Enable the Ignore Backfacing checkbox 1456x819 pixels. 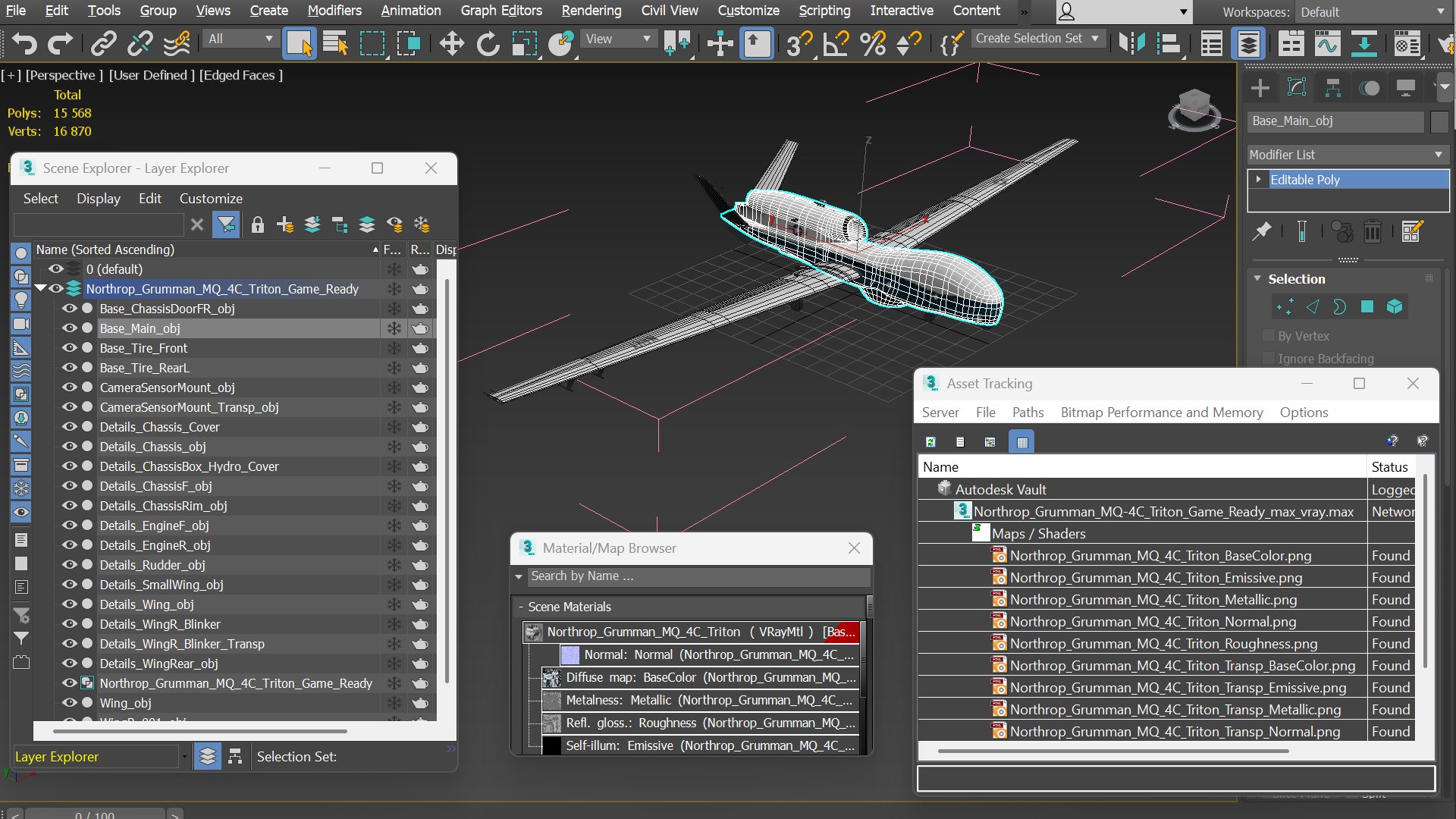coord(1267,359)
